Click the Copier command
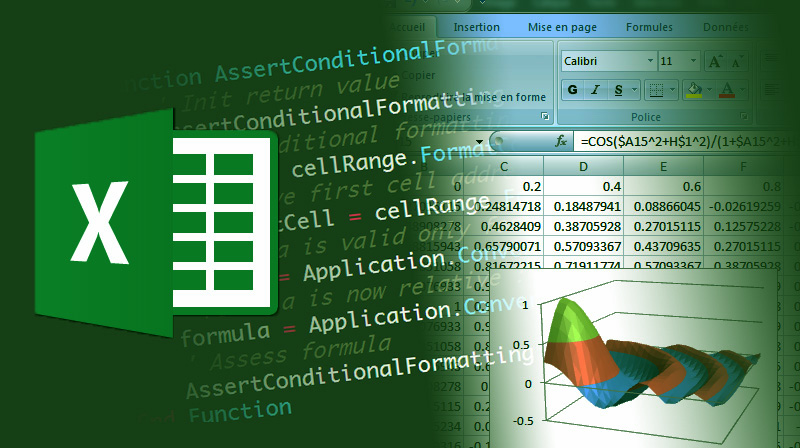 click(418, 75)
